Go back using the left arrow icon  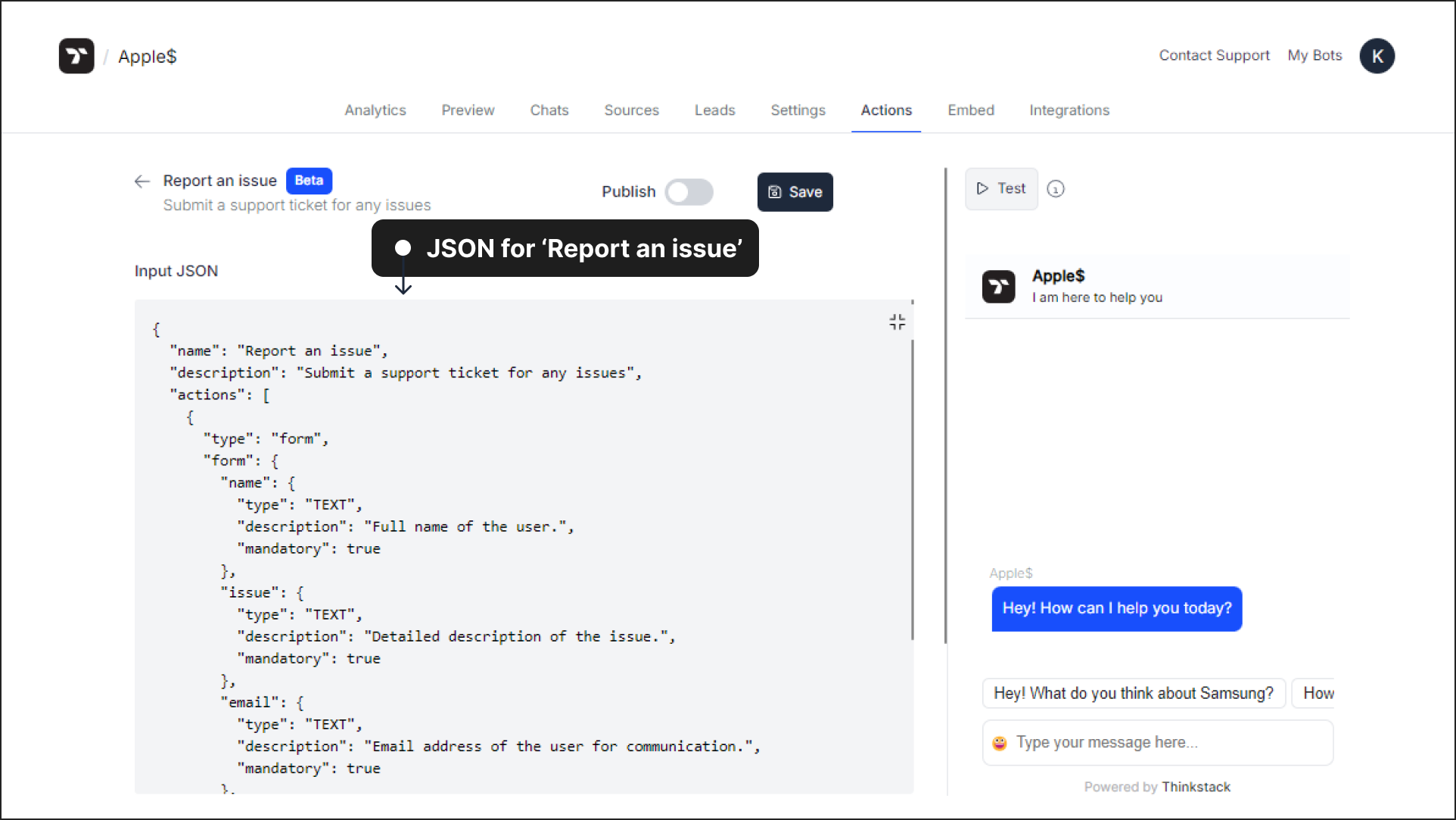click(142, 181)
